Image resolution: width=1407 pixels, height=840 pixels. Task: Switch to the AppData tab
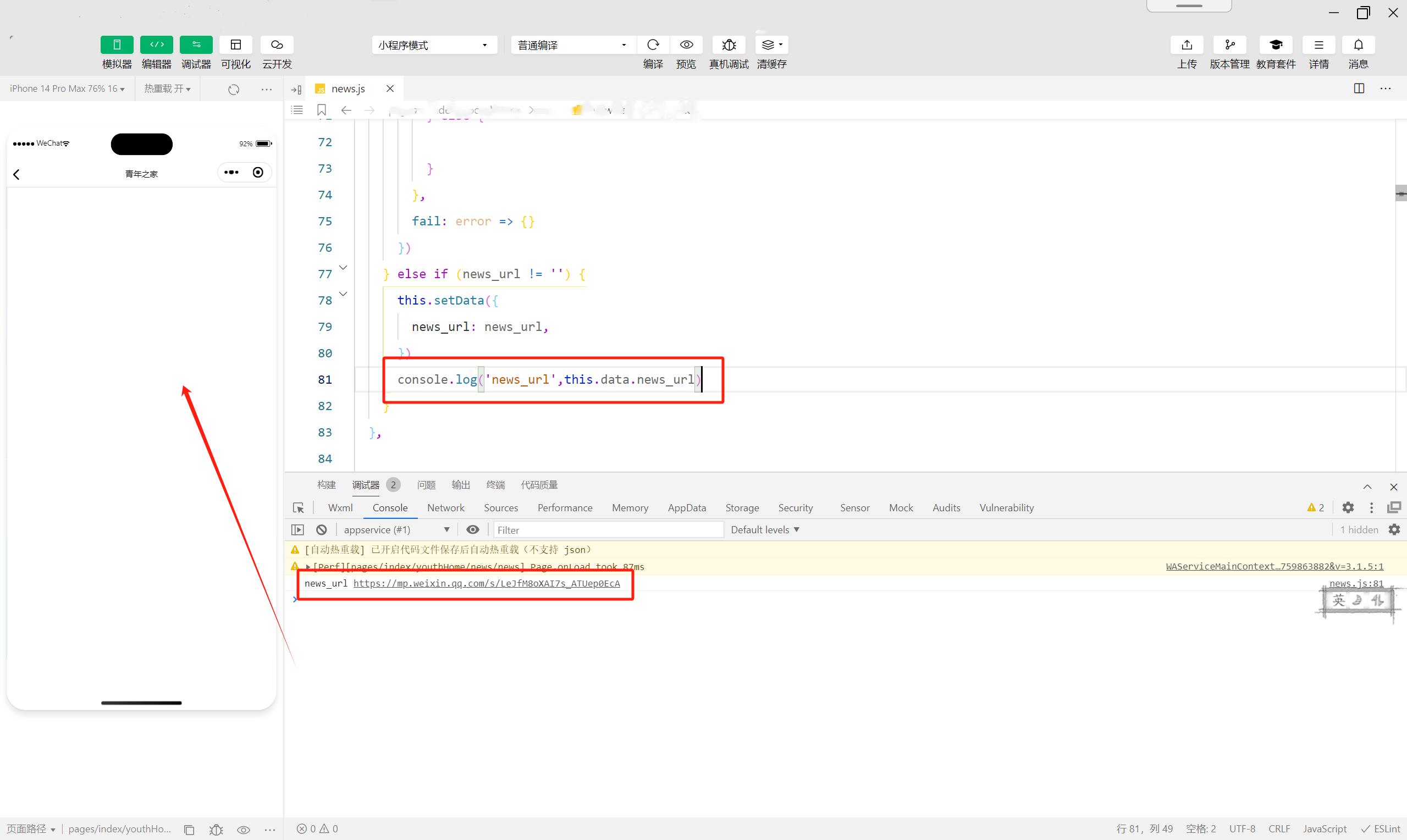pos(686,508)
